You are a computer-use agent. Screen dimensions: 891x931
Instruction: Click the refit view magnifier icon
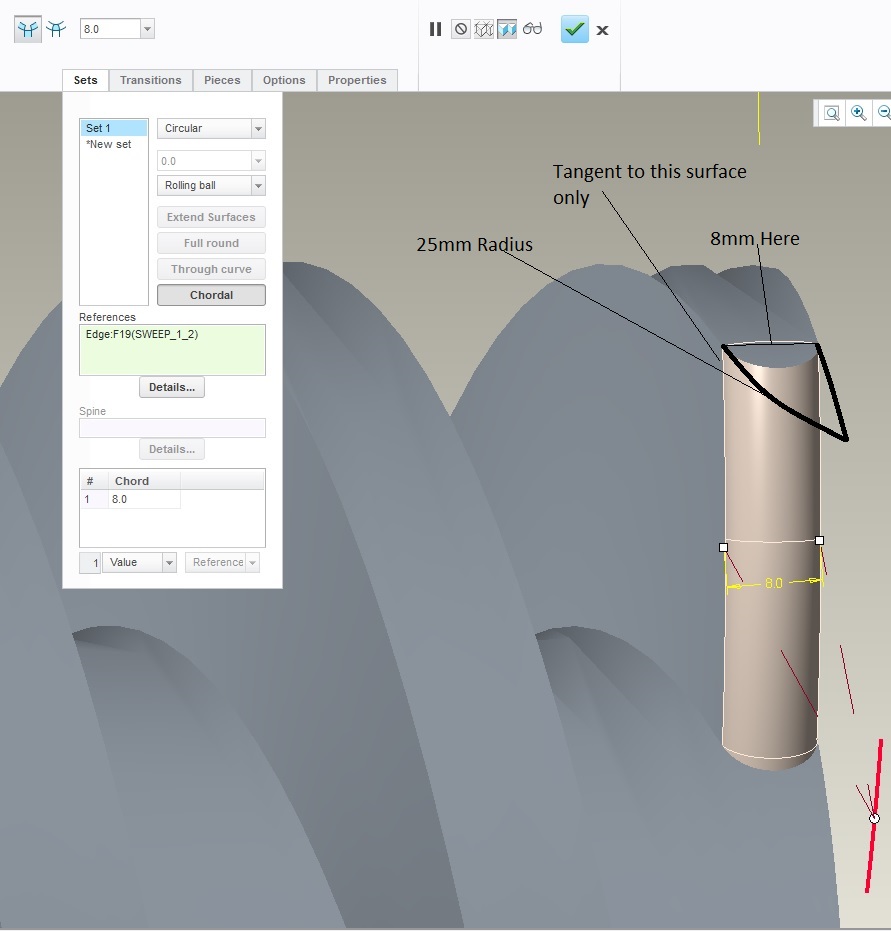(x=832, y=113)
